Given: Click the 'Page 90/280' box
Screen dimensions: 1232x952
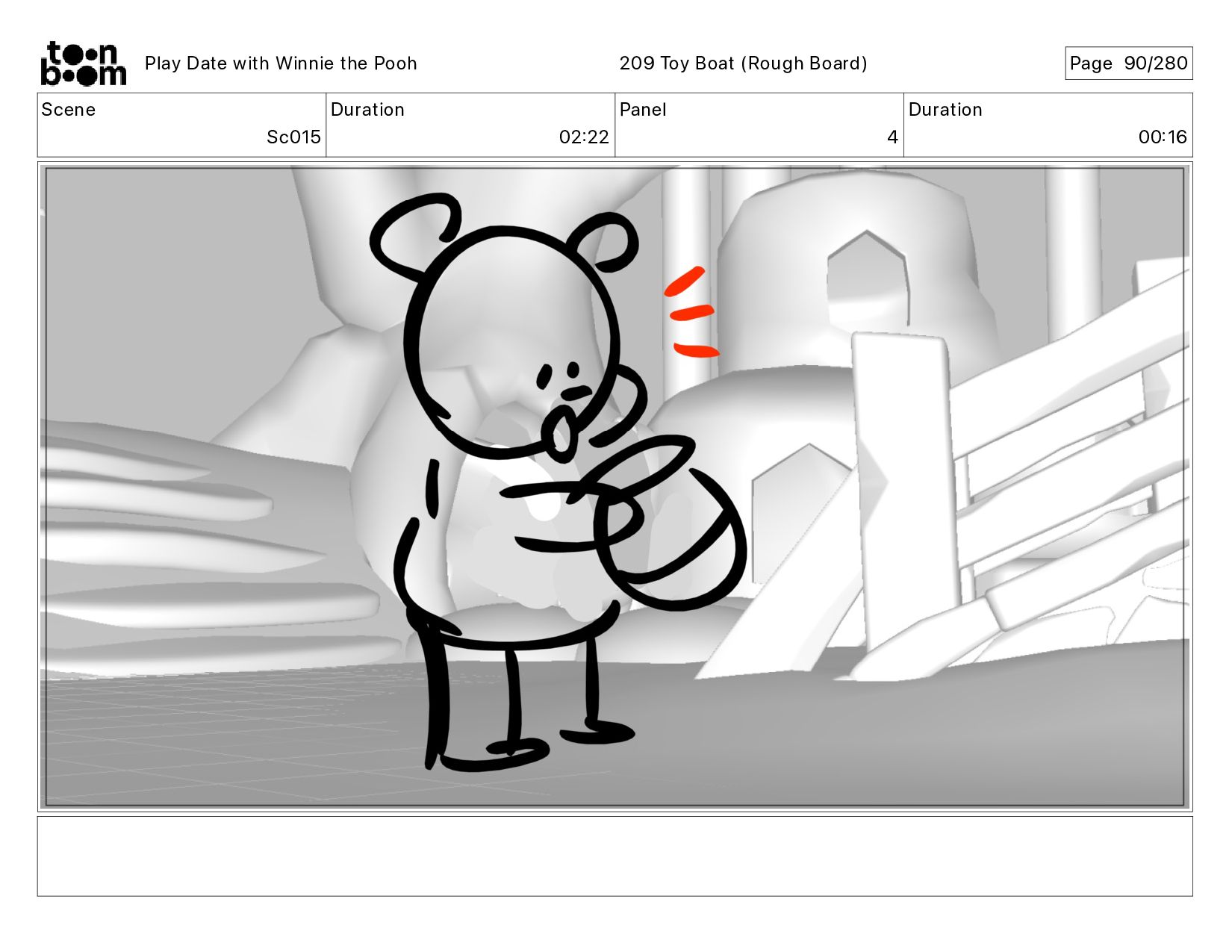Looking at the screenshot, I should pyautogui.click(x=1128, y=63).
